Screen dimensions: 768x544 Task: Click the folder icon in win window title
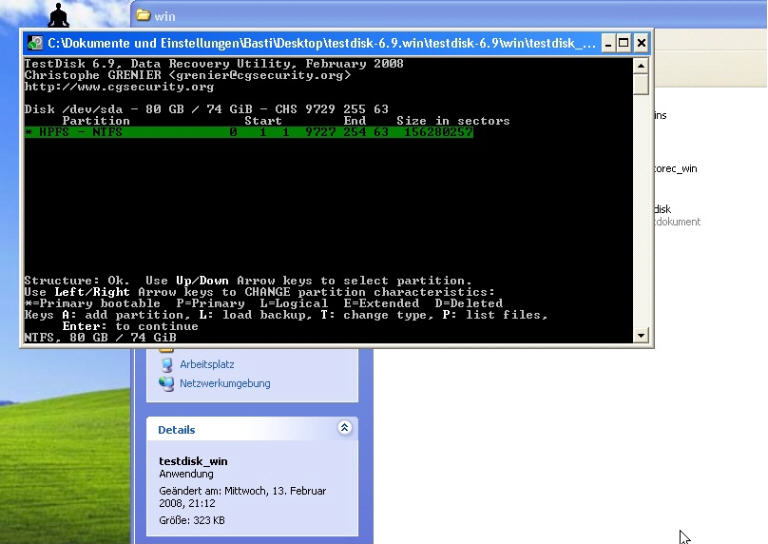click(x=143, y=16)
